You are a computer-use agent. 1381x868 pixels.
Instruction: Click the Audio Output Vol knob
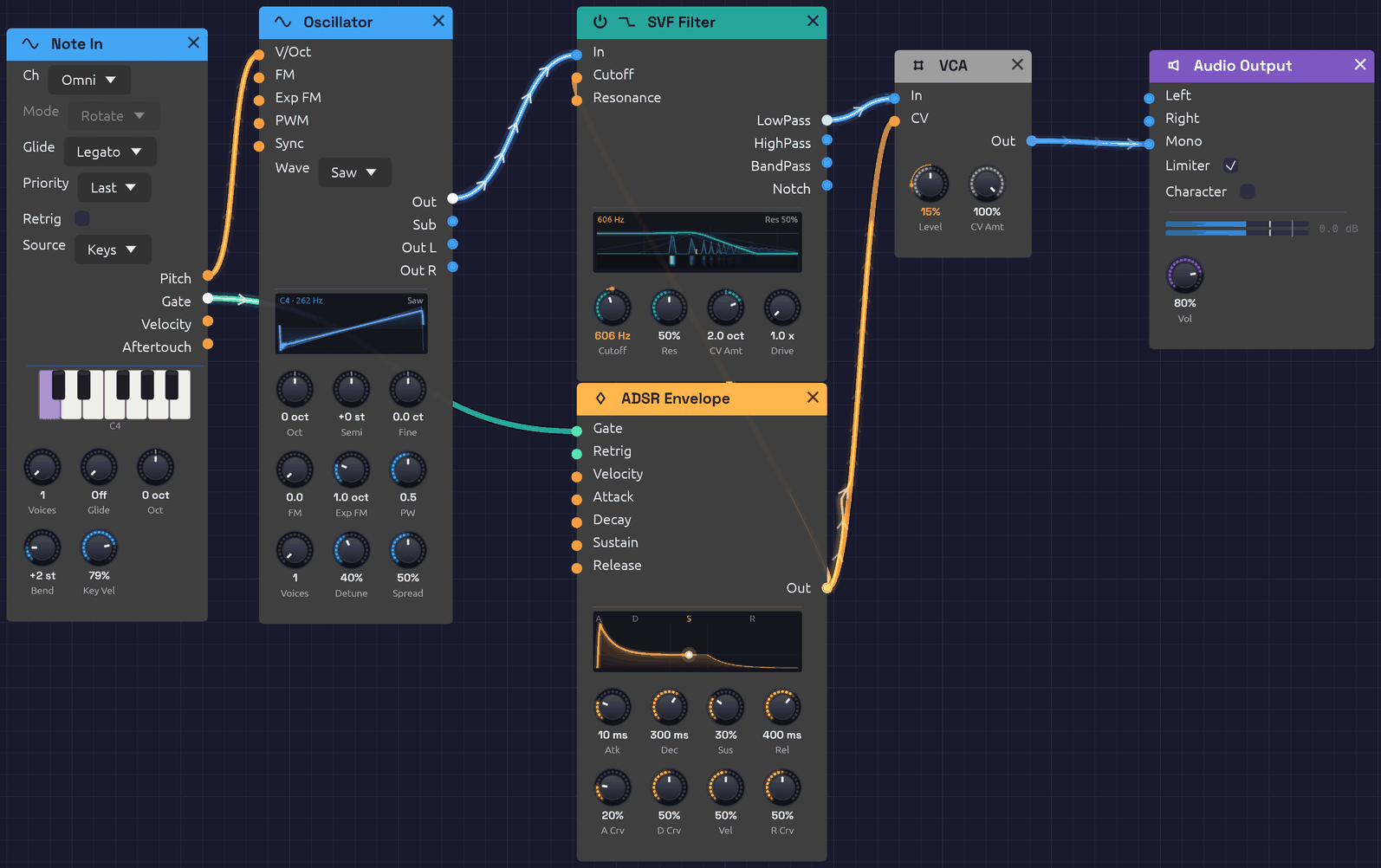click(1184, 275)
